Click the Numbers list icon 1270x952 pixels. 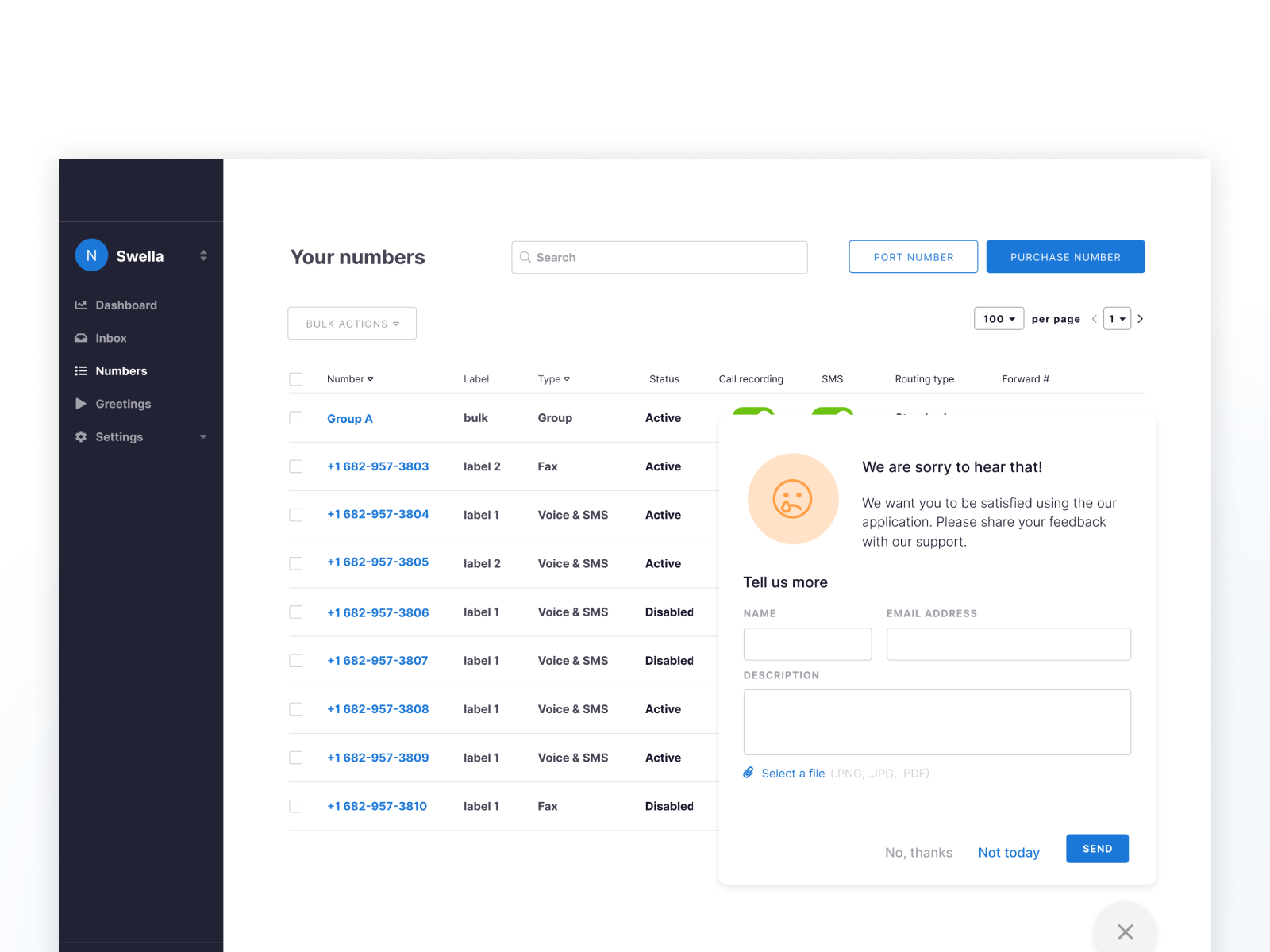click(x=81, y=370)
